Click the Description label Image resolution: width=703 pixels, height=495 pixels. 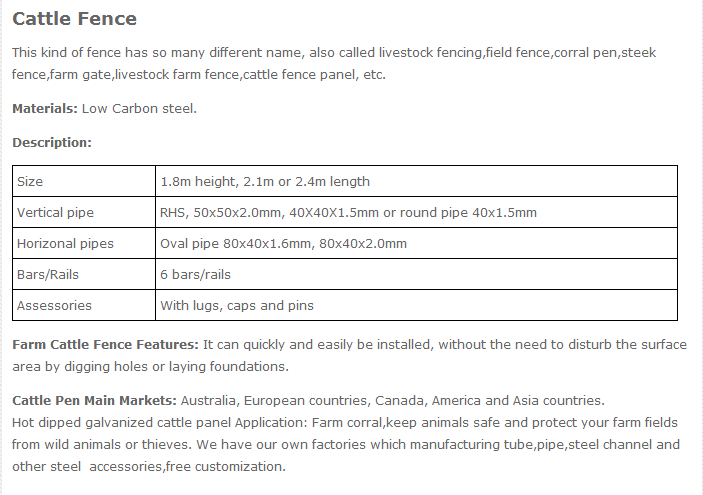tap(52, 143)
